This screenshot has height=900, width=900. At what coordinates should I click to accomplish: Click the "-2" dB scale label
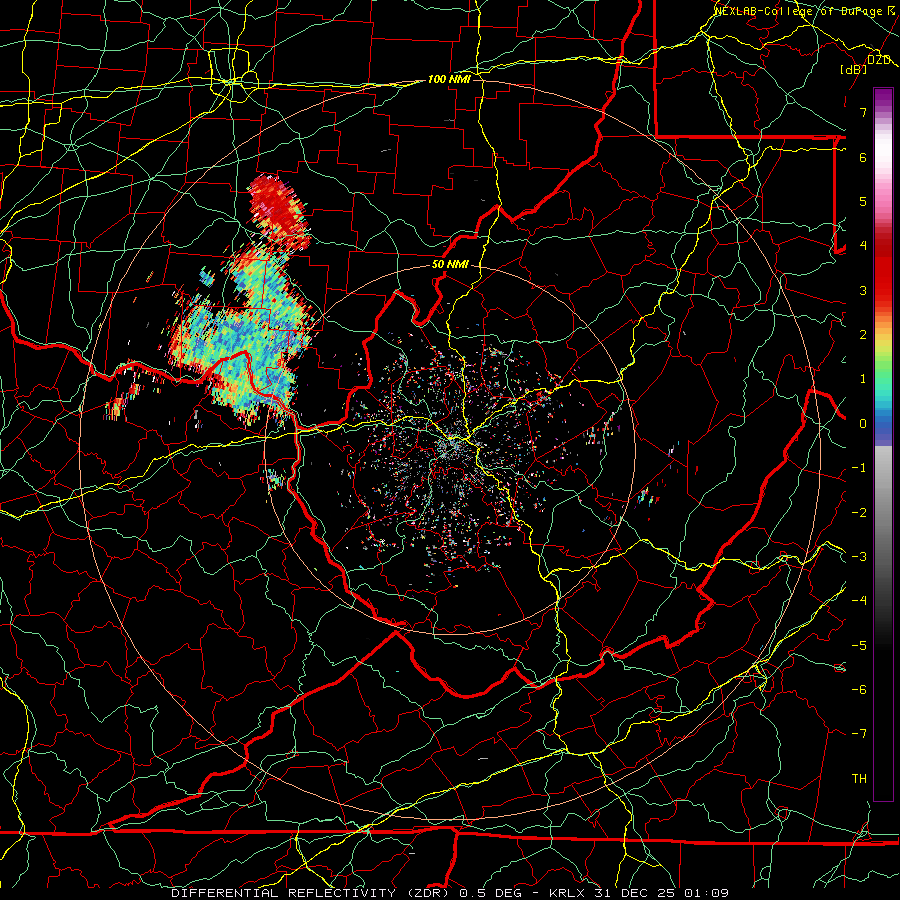[859, 513]
